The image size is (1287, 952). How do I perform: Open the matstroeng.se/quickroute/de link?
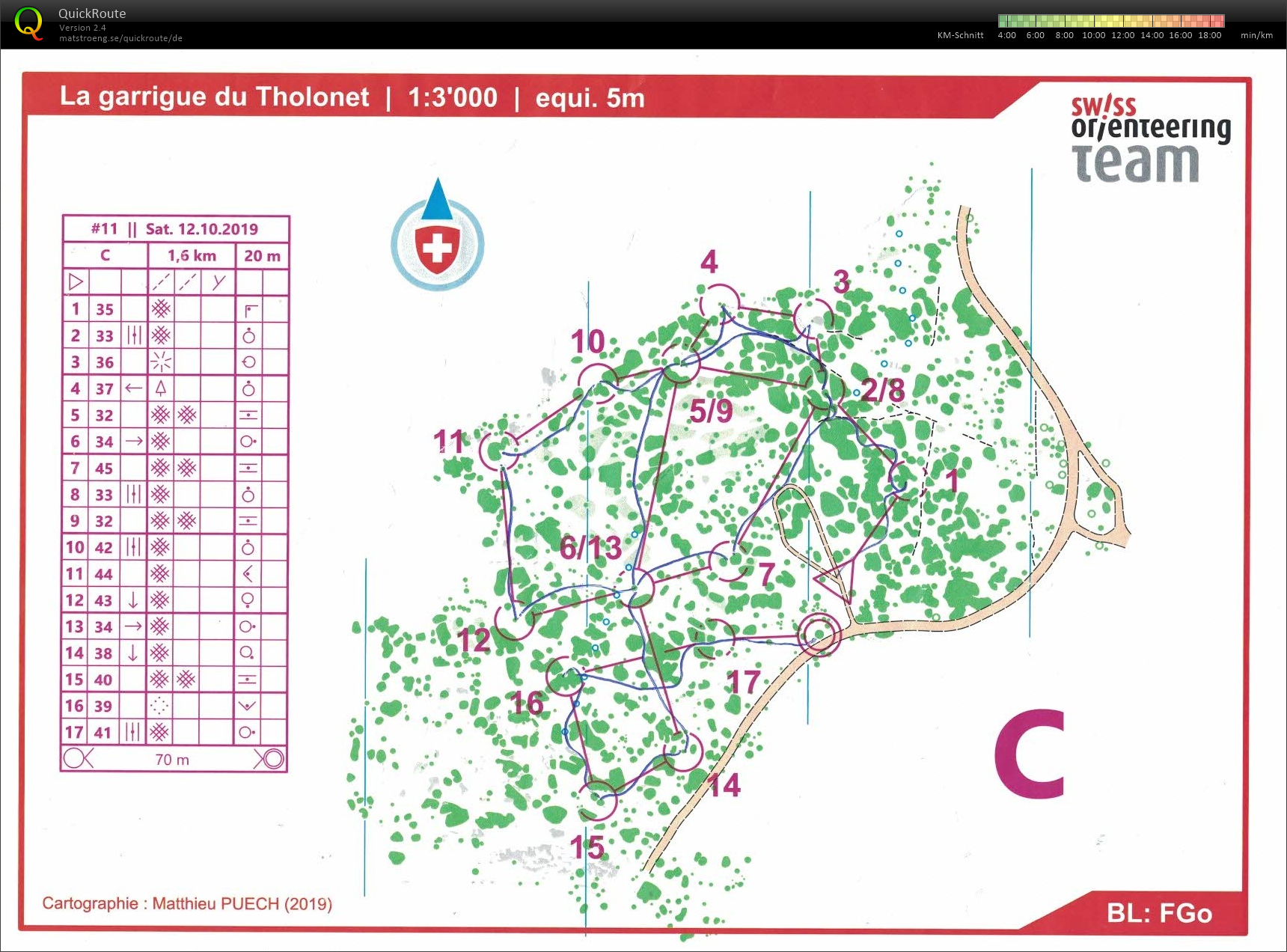click(x=120, y=38)
